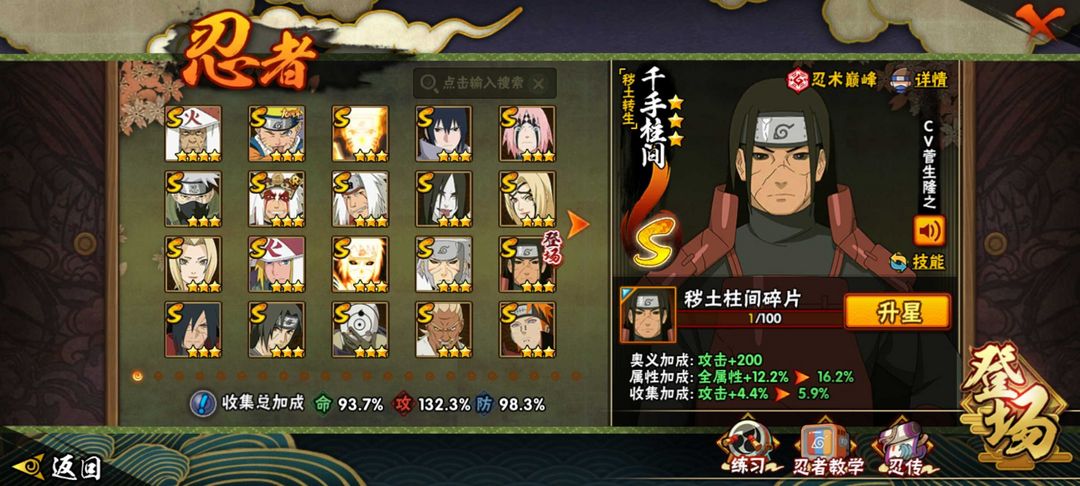The height and width of the screenshot is (486, 1080).
Task: Clear the search with X icon
Action: pos(539,83)
